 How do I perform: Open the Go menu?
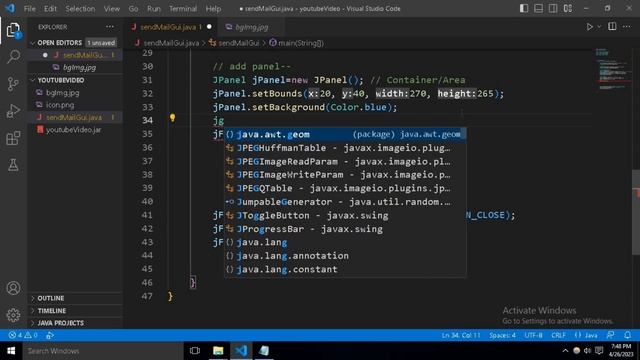pyautogui.click(x=133, y=9)
